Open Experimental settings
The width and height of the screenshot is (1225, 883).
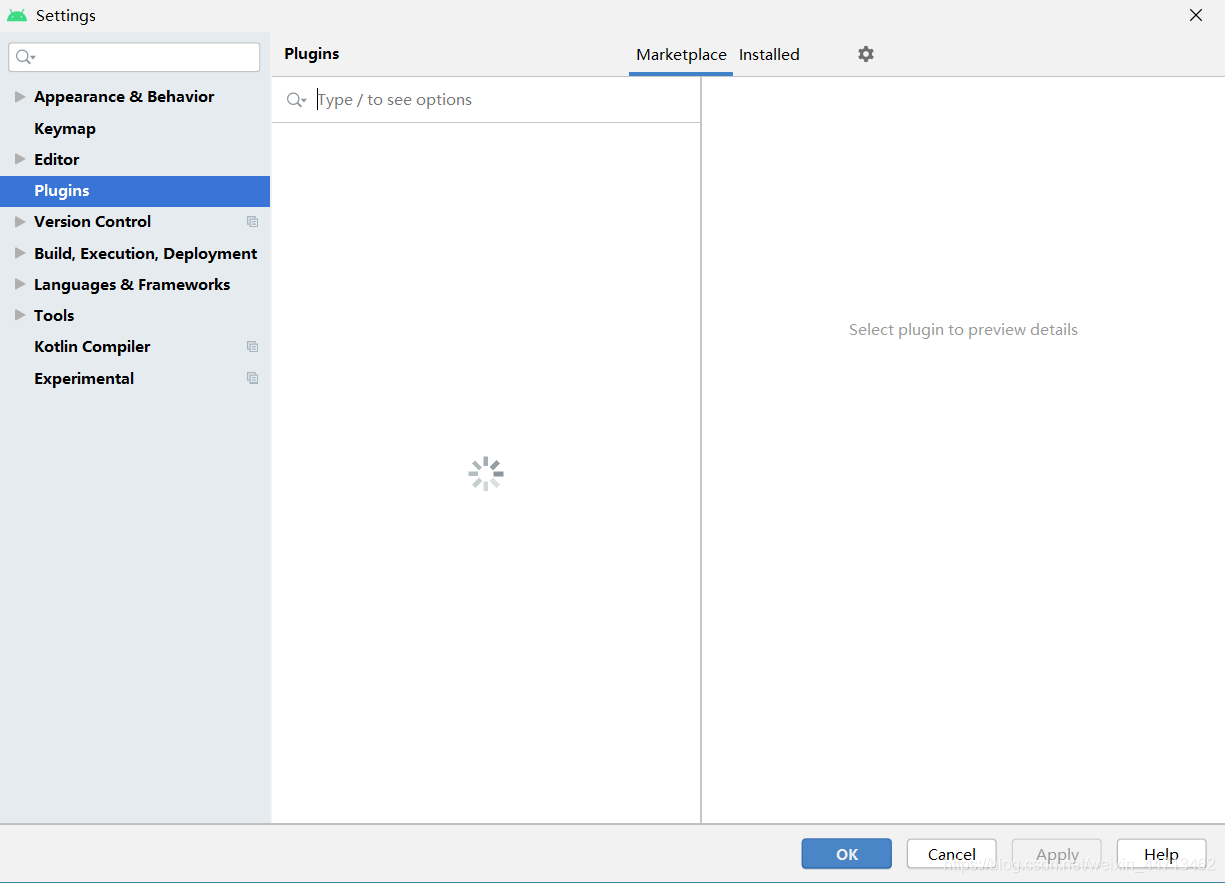pos(84,378)
